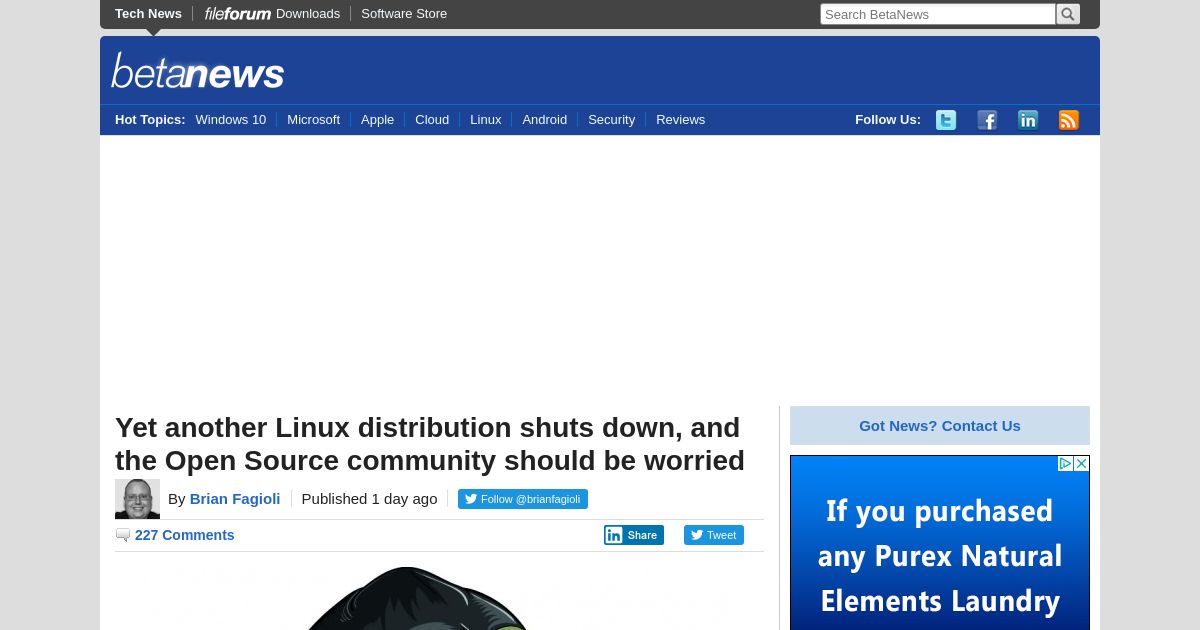Viewport: 1200px width, 630px height.
Task: Open Security hot topic
Action: (611, 120)
